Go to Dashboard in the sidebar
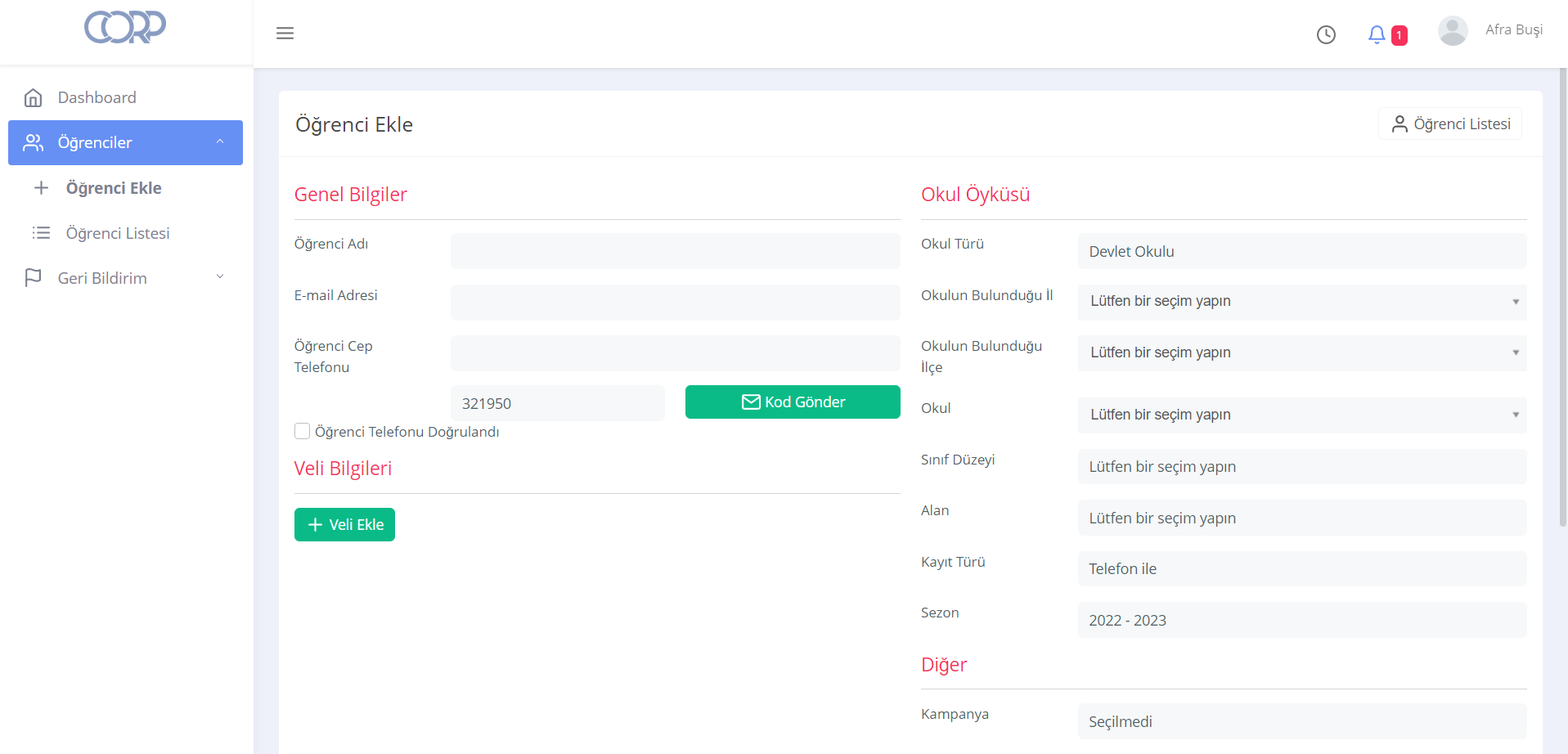Viewport: 1568px width, 754px height. pyautogui.click(x=97, y=98)
